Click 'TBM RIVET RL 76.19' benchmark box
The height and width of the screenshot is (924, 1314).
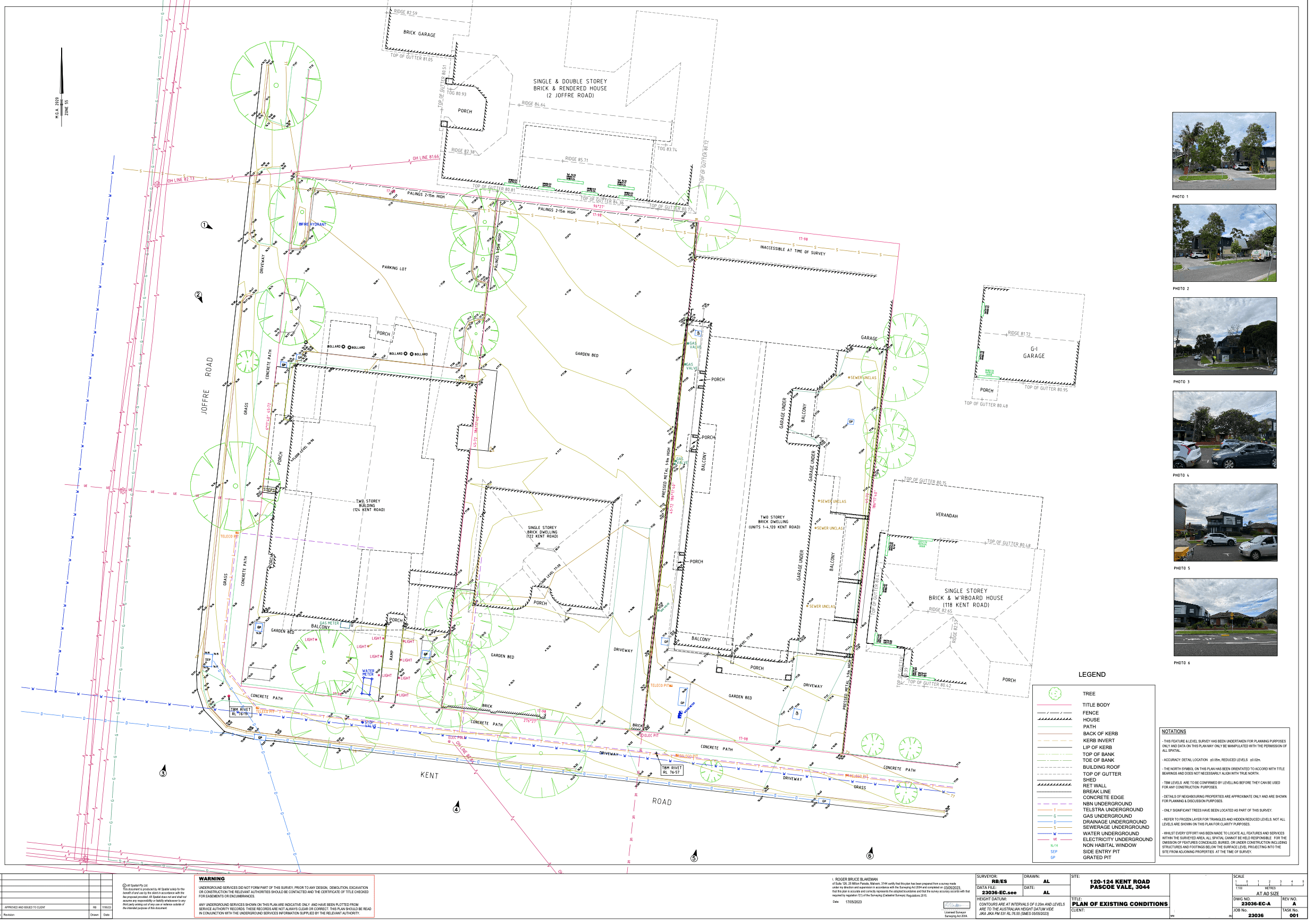[x=240, y=711]
